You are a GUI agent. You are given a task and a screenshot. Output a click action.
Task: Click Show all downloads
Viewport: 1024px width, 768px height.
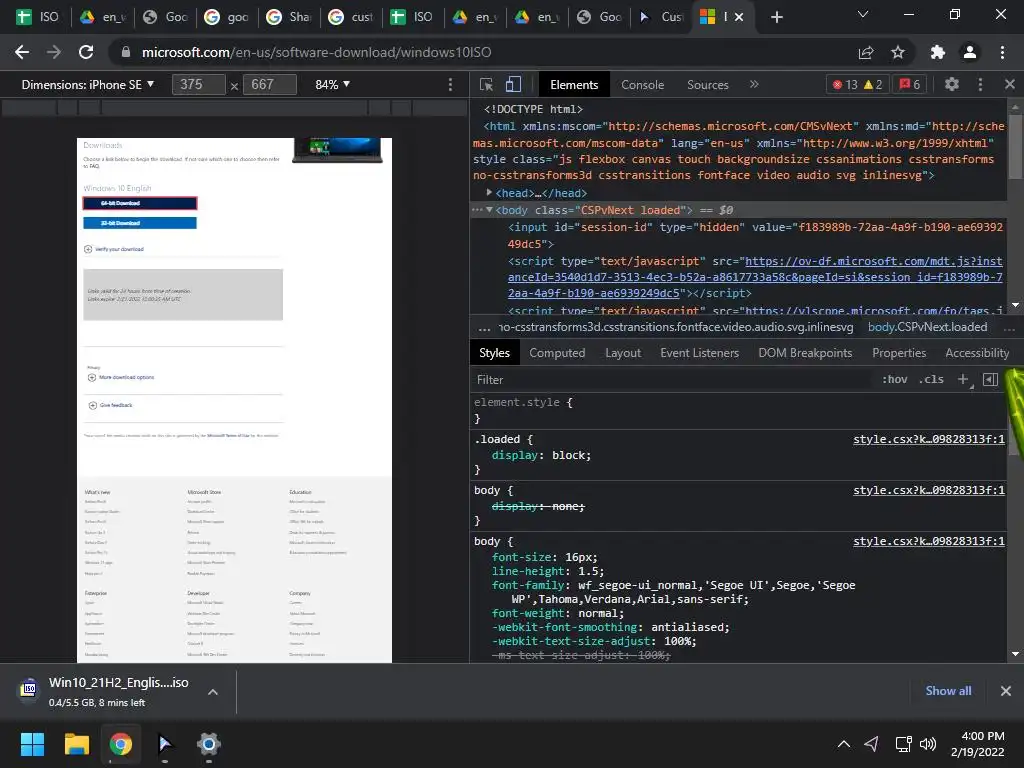[948, 691]
